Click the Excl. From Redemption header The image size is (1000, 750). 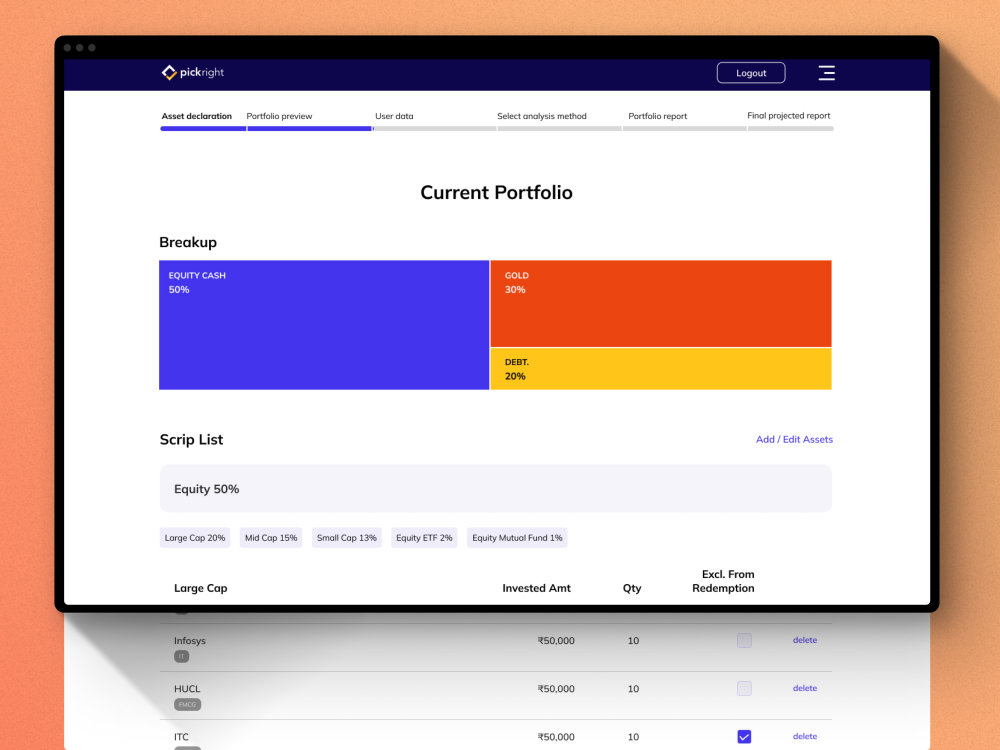pyautogui.click(x=723, y=581)
